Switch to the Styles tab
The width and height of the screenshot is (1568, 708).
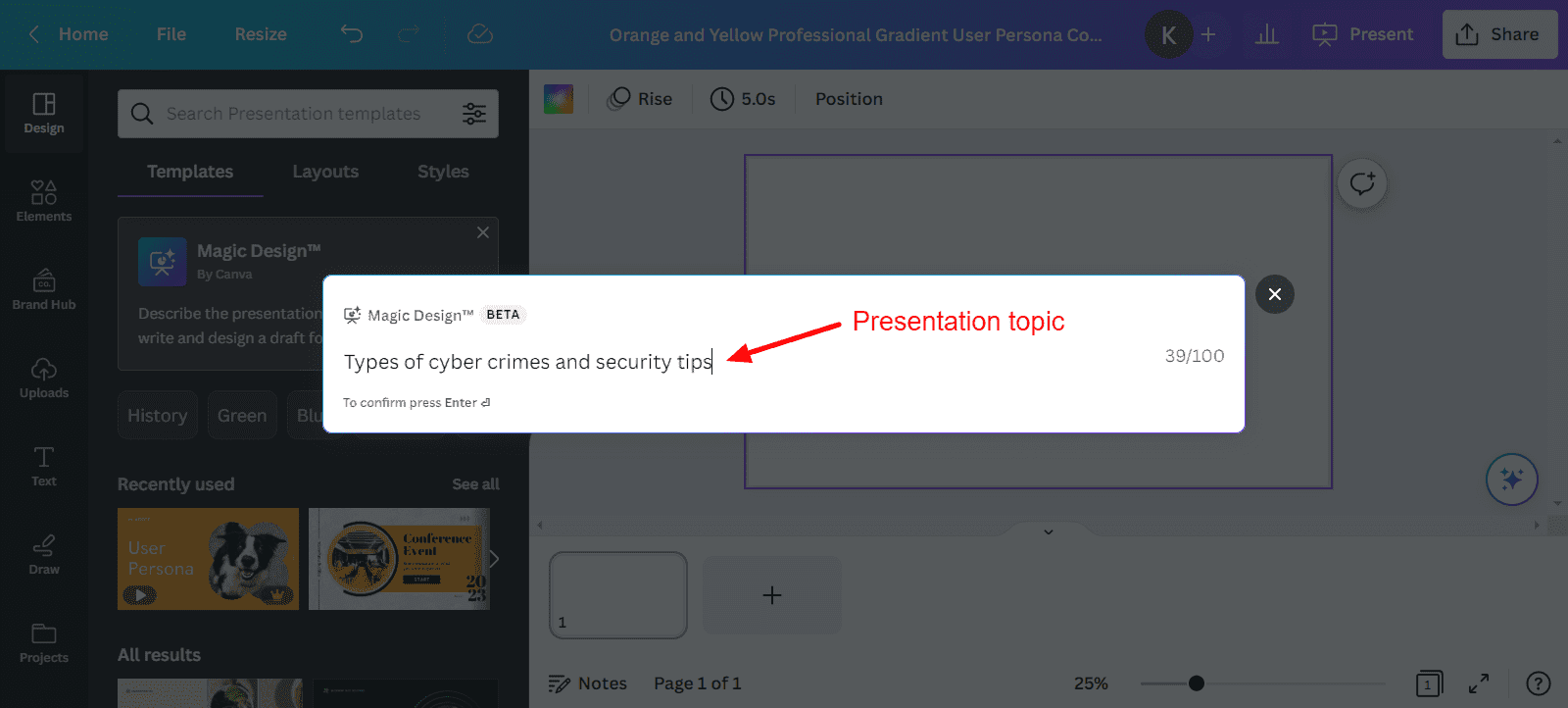point(443,172)
